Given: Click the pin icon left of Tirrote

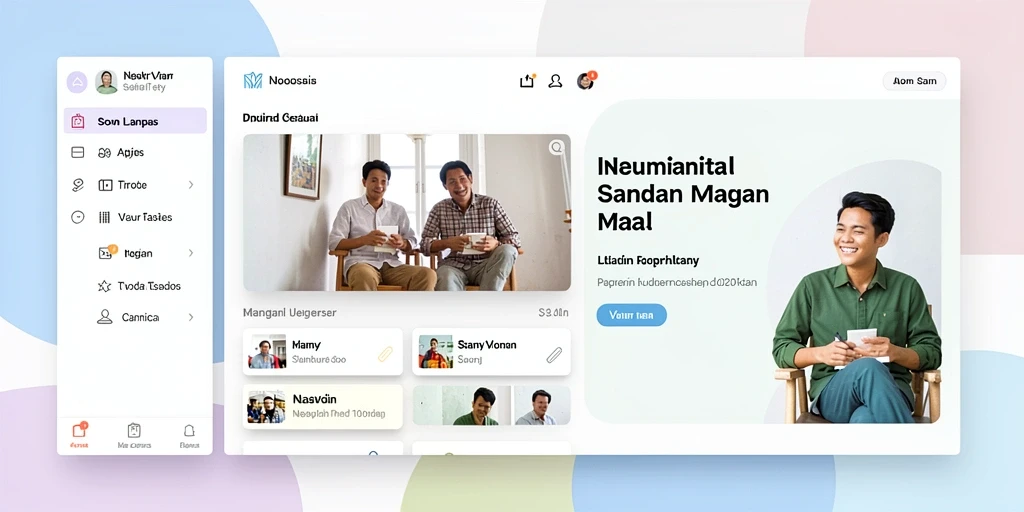Looking at the screenshot, I should pyautogui.click(x=77, y=185).
